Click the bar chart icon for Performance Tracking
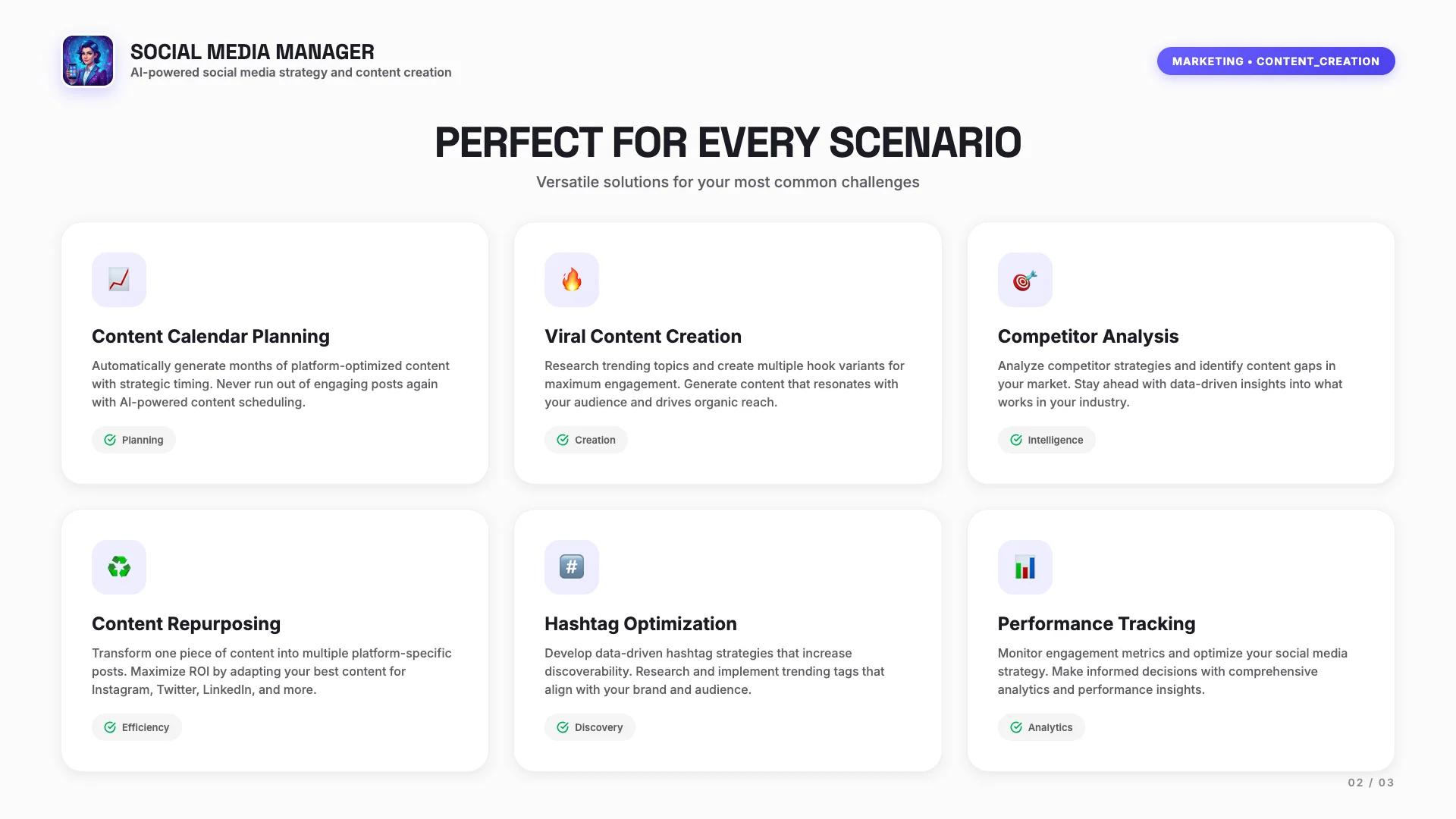 (1025, 567)
